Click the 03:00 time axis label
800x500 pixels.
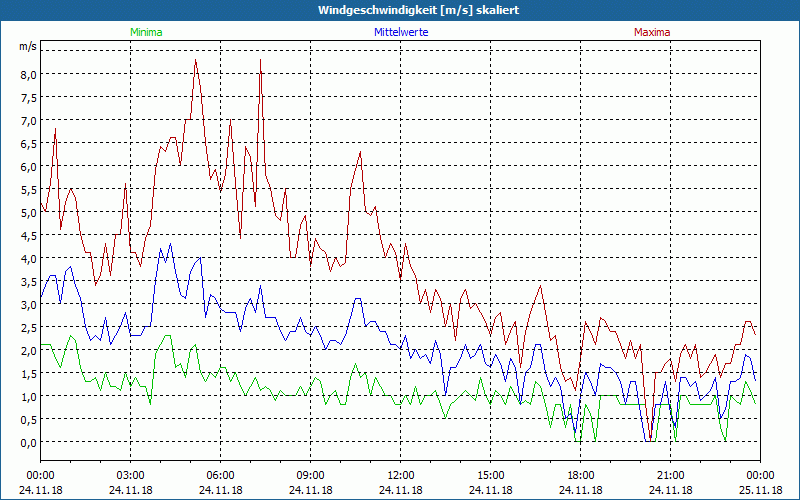[x=131, y=476]
